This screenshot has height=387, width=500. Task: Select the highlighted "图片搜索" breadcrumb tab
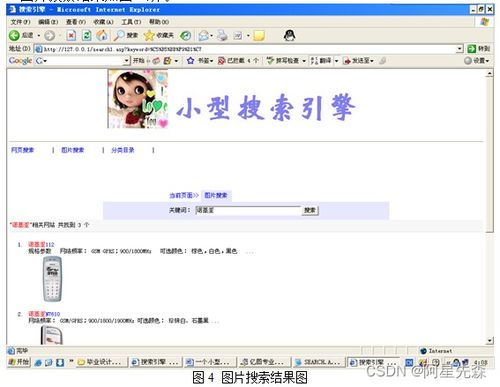tap(216, 195)
